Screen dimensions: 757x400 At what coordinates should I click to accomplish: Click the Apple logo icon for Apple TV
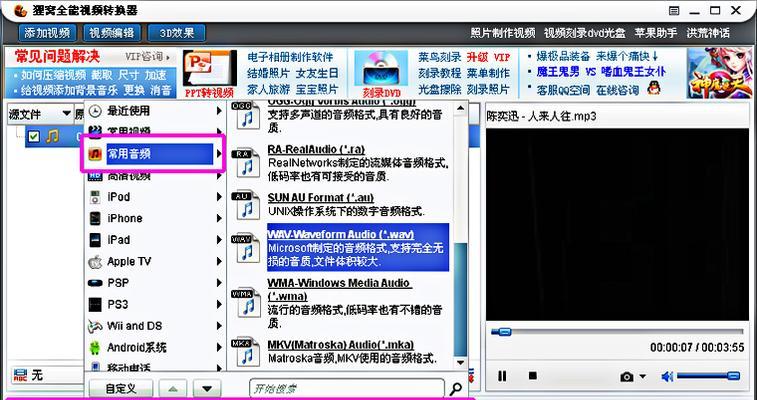pyautogui.click(x=95, y=262)
